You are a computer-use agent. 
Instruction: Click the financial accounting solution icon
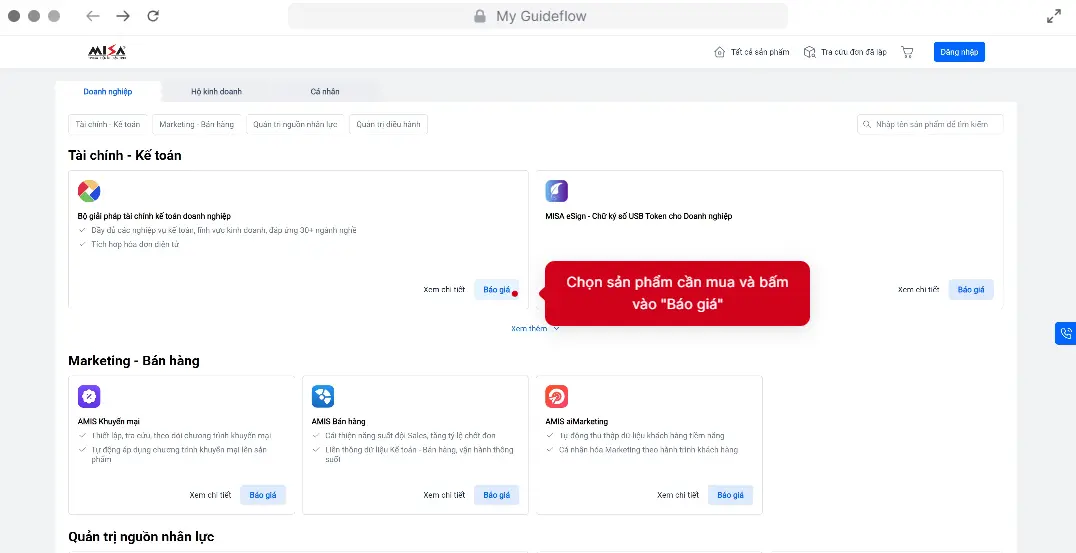pos(89,191)
